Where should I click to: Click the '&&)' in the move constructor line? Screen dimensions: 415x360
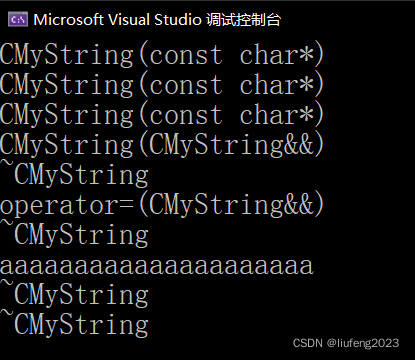point(303,145)
